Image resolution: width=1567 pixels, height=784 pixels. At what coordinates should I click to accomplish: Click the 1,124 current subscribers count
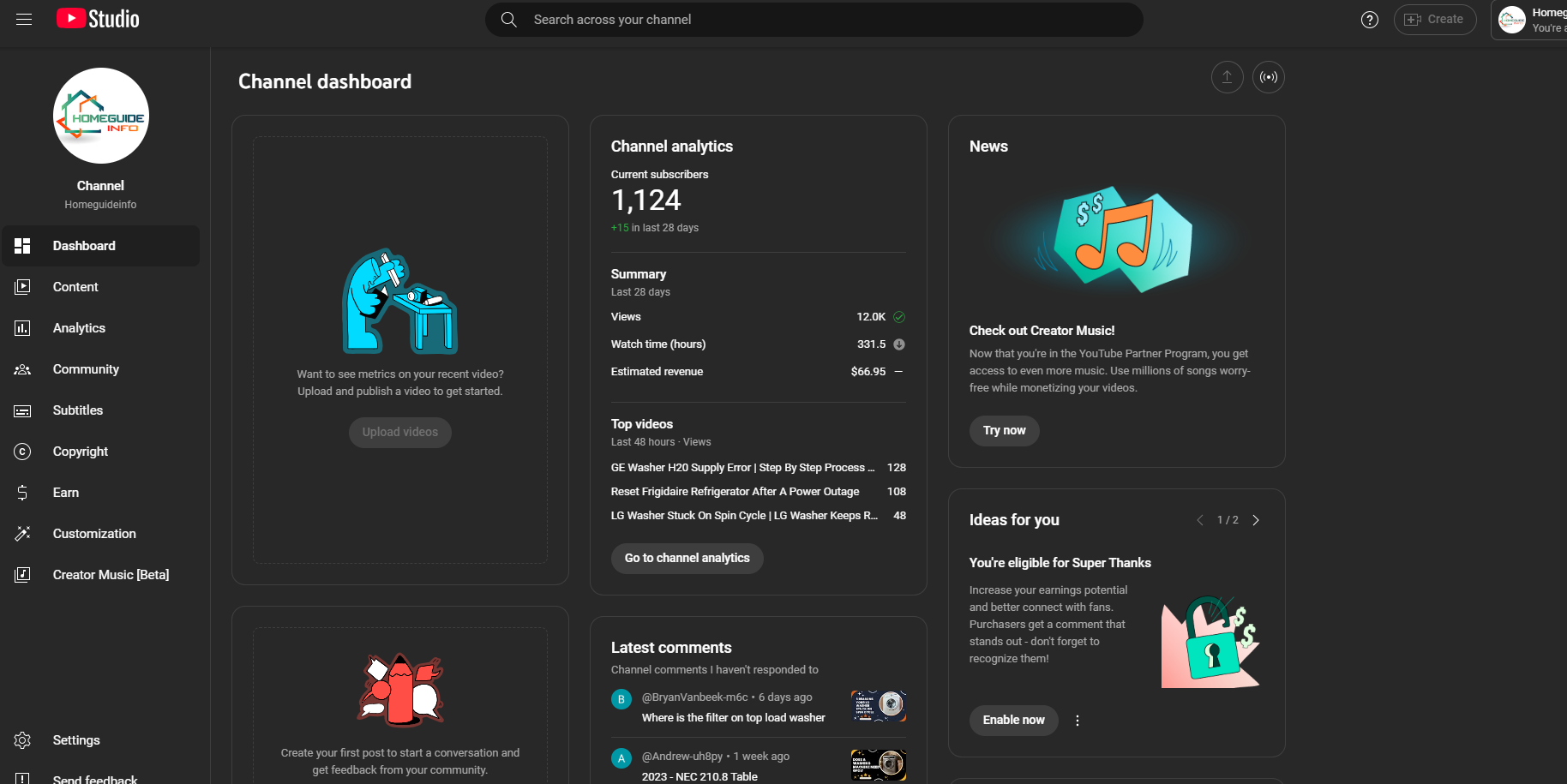(x=646, y=200)
